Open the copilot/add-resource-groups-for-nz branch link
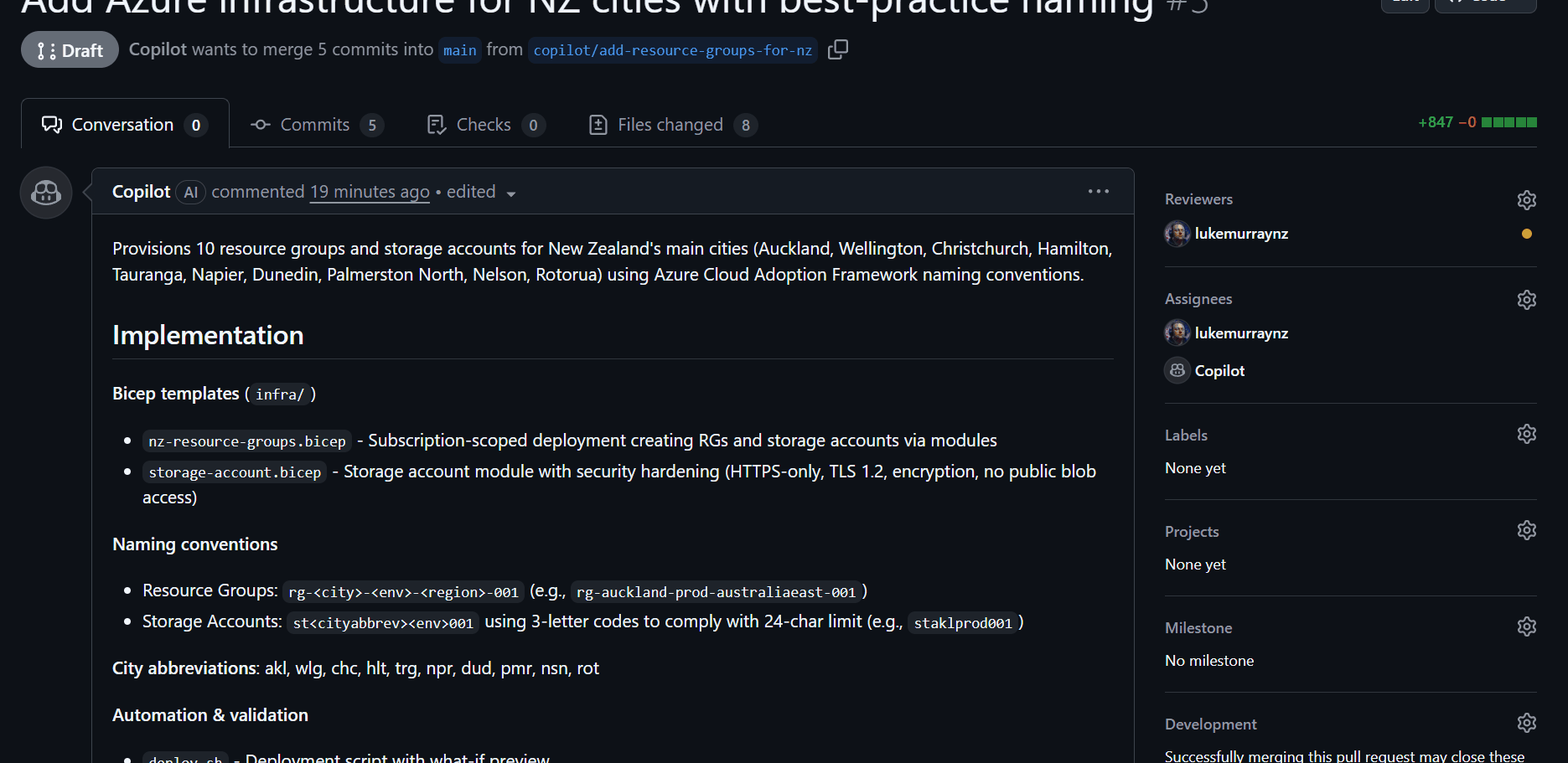The width and height of the screenshot is (1568, 763). point(672,50)
